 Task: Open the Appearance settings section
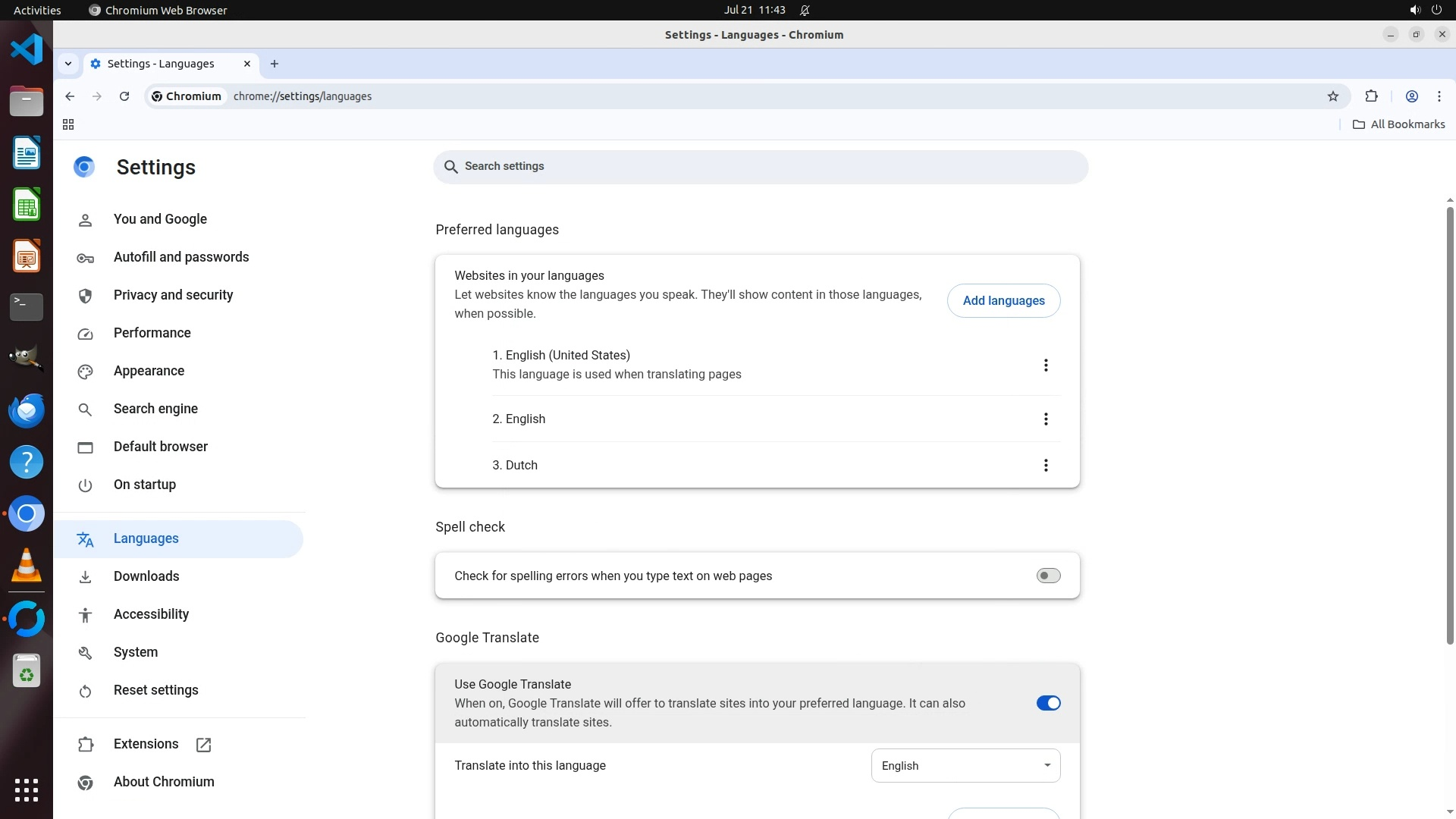tap(149, 371)
